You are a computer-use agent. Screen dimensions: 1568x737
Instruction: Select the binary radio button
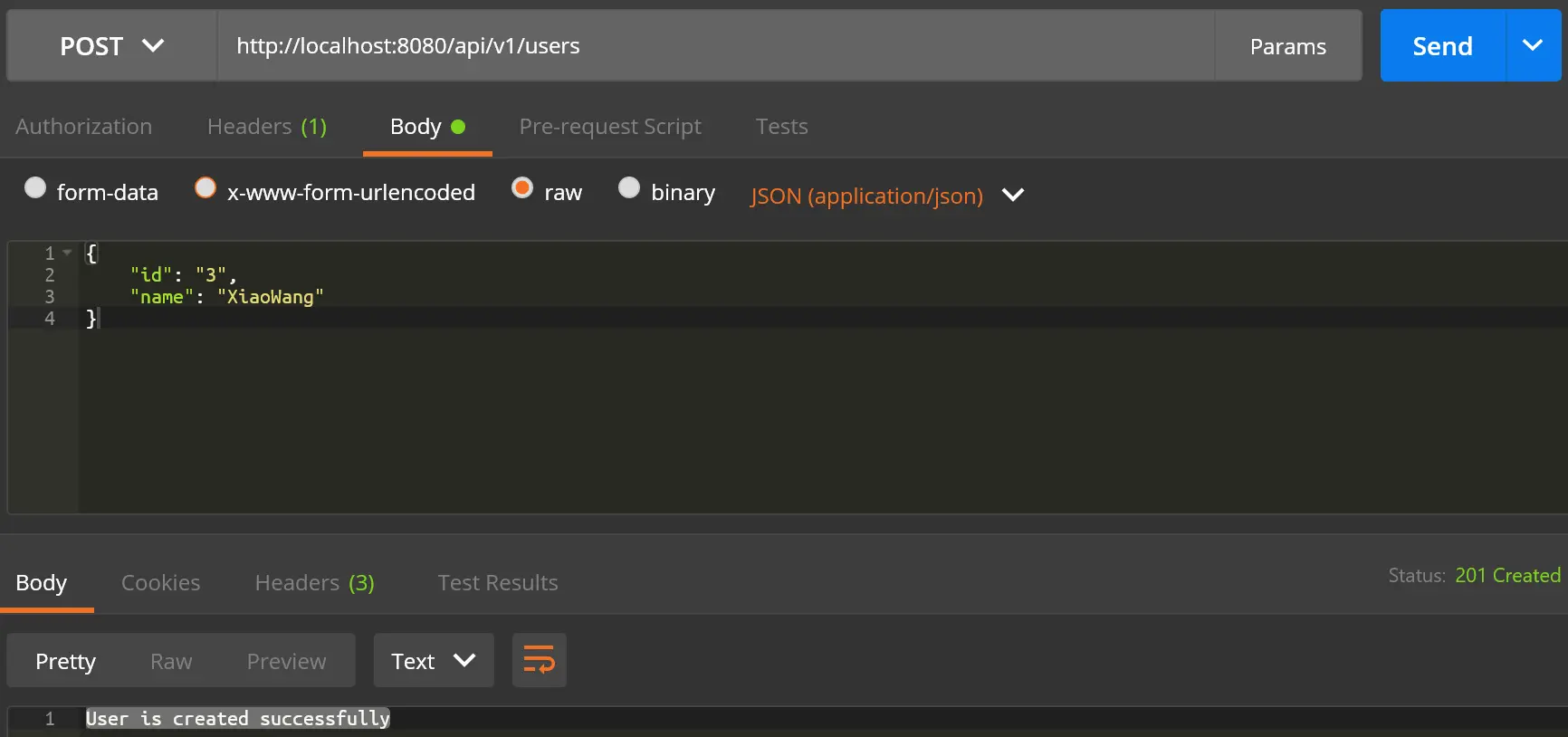629,187
